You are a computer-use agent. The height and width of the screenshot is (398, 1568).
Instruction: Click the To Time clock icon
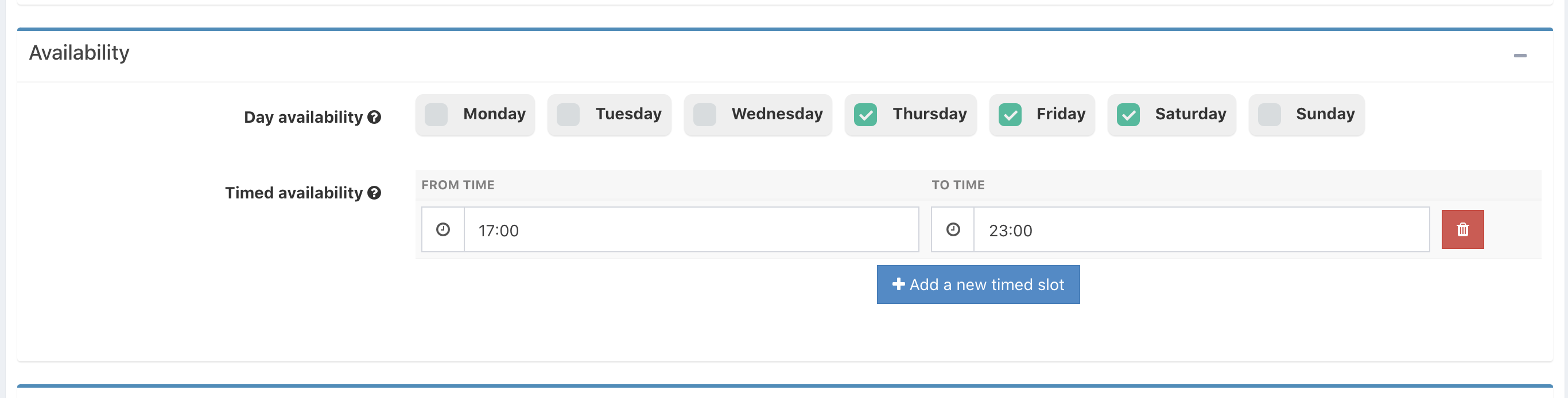click(x=953, y=229)
